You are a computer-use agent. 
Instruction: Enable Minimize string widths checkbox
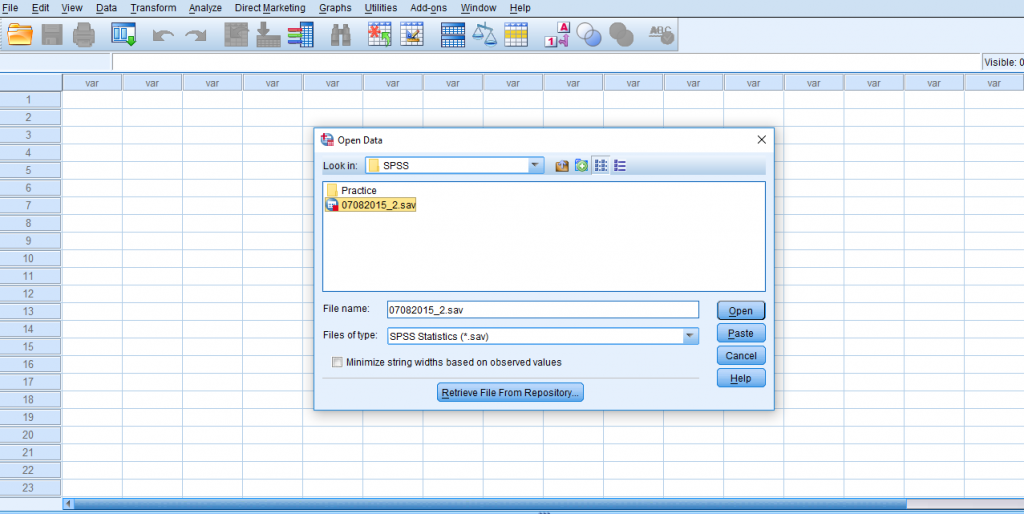pos(337,362)
